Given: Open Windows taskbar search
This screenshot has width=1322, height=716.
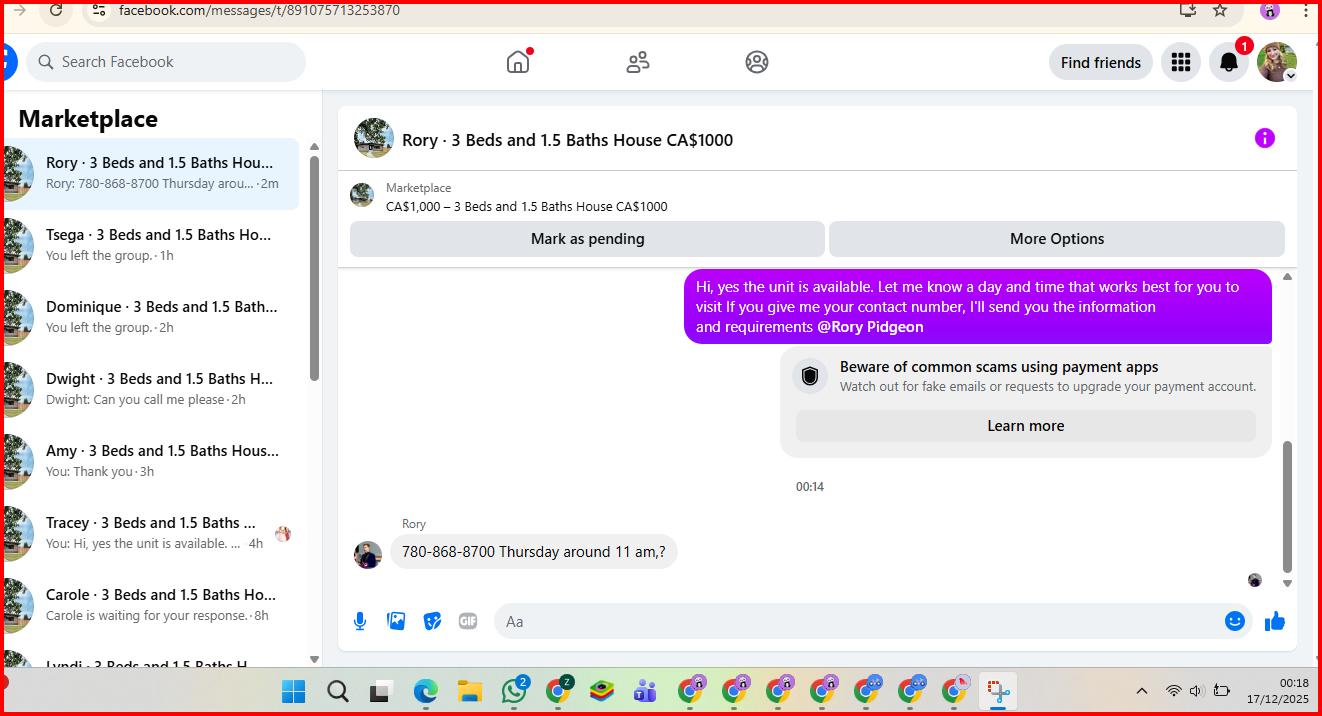Looking at the screenshot, I should pyautogui.click(x=338, y=691).
